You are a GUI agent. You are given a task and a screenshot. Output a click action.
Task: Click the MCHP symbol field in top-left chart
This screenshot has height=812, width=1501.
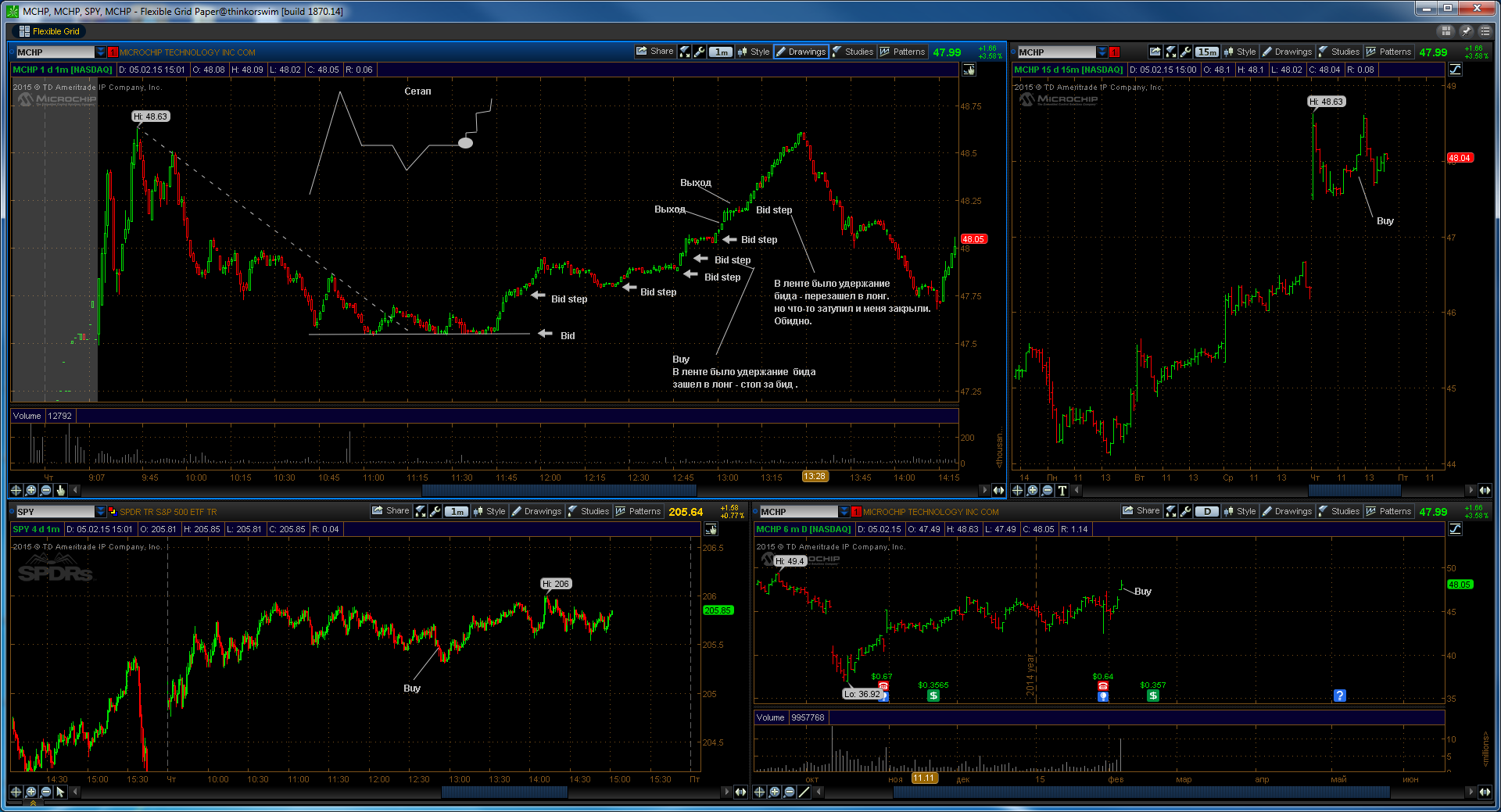pyautogui.click(x=55, y=52)
